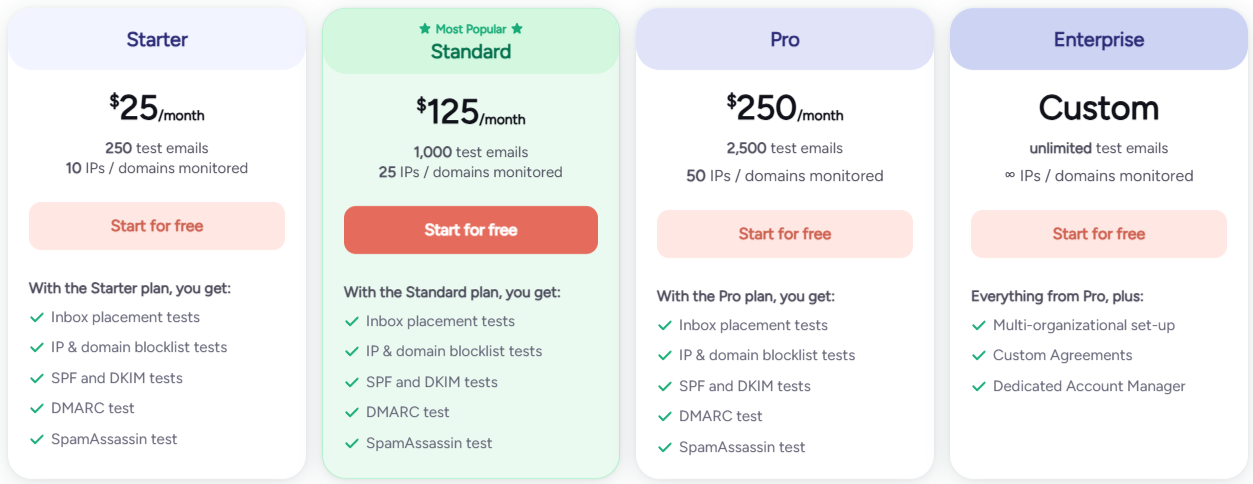Click checkmark next to Starter Inbox placement tests
The image size is (1253, 484).
pos(37,318)
